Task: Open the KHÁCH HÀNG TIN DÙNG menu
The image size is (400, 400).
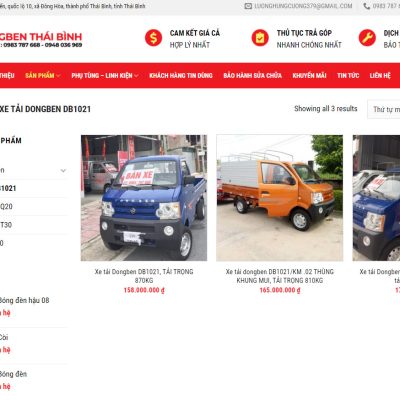Action: [181, 76]
